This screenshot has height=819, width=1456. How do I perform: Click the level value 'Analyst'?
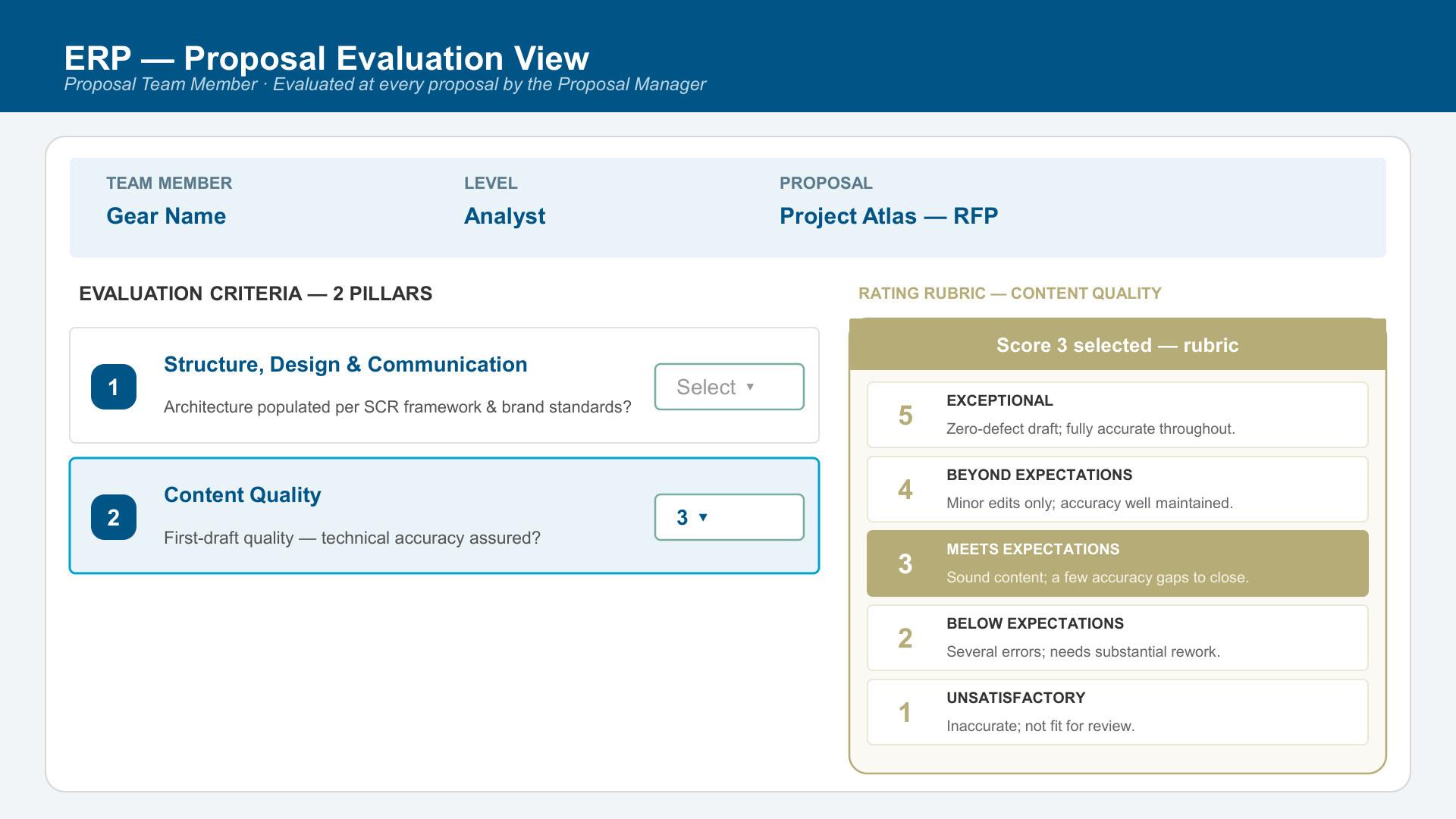point(504,216)
